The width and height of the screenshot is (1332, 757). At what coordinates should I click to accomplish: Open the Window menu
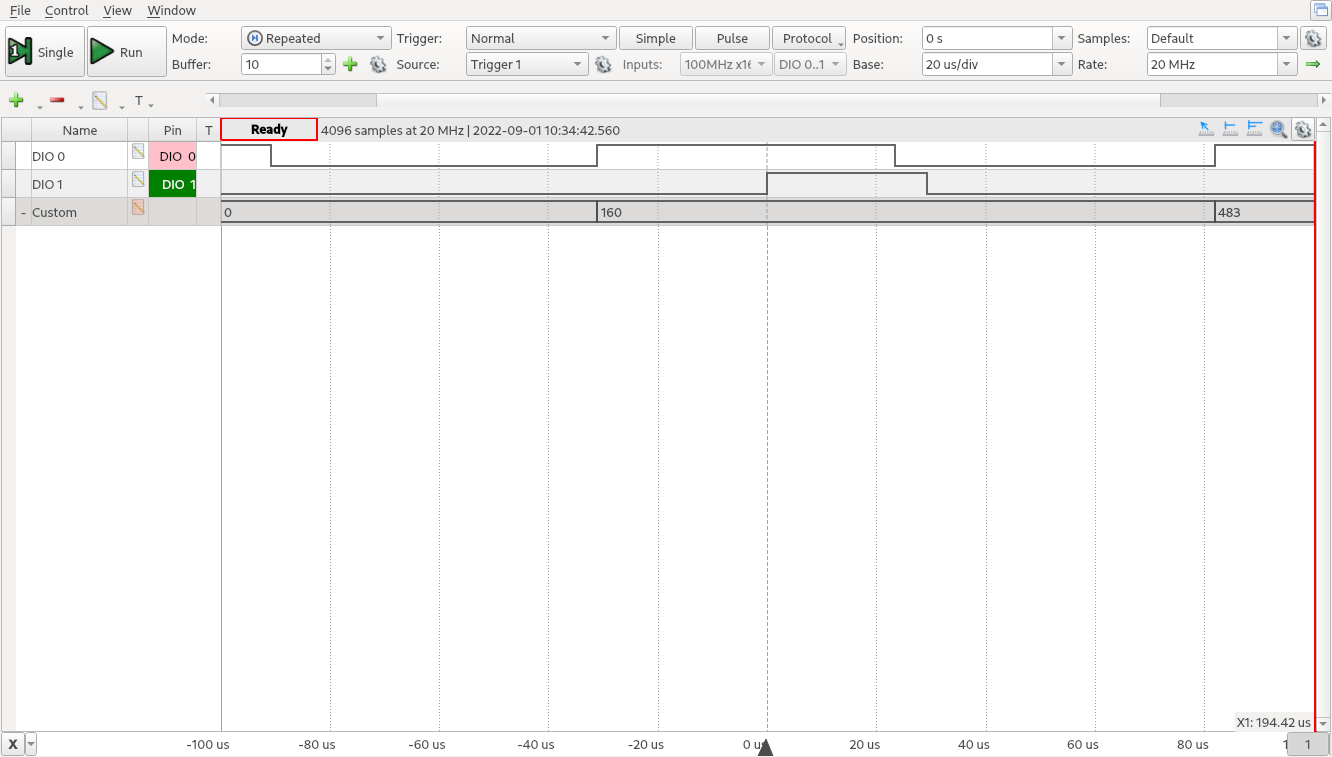pyautogui.click(x=171, y=10)
